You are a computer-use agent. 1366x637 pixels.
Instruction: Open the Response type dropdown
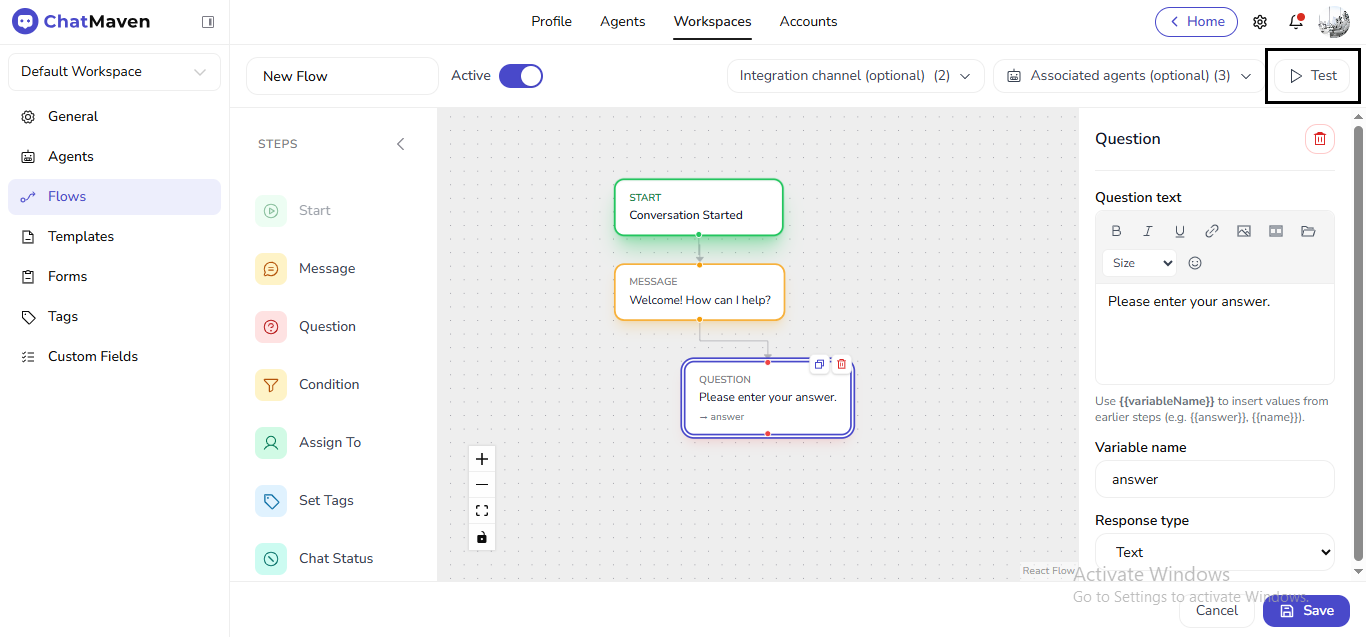1214,551
